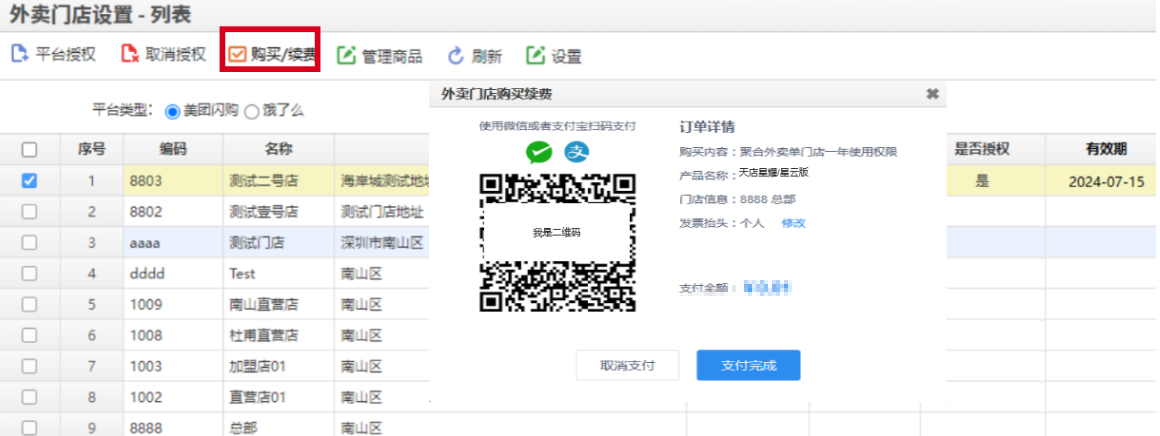Click the 8803 code cell

173,181
